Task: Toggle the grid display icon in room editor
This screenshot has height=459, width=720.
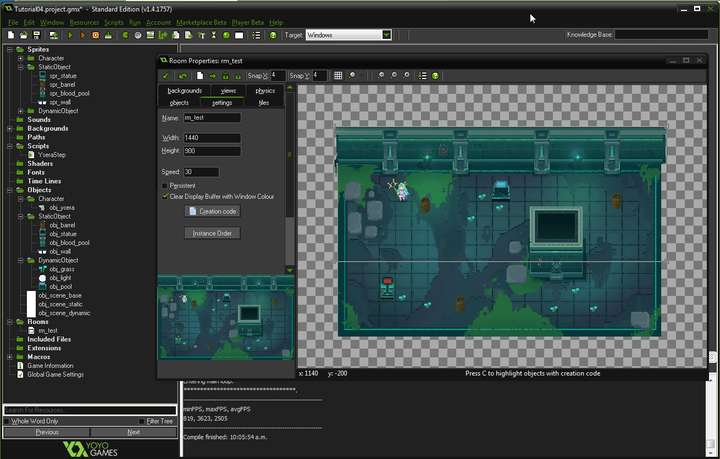Action: pyautogui.click(x=338, y=76)
